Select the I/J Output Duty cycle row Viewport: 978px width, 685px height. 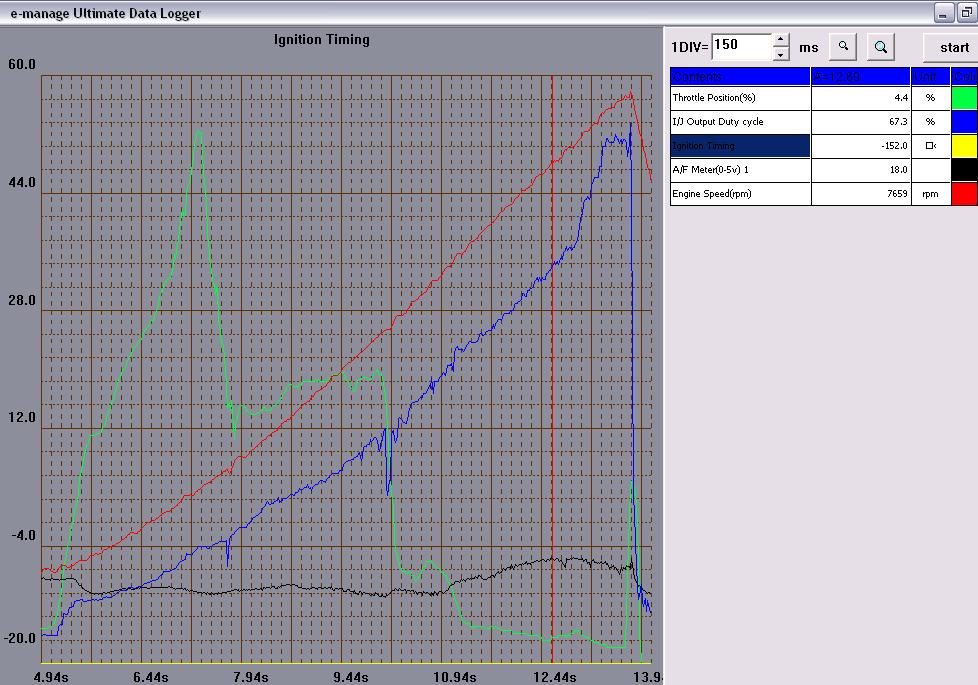(740, 122)
